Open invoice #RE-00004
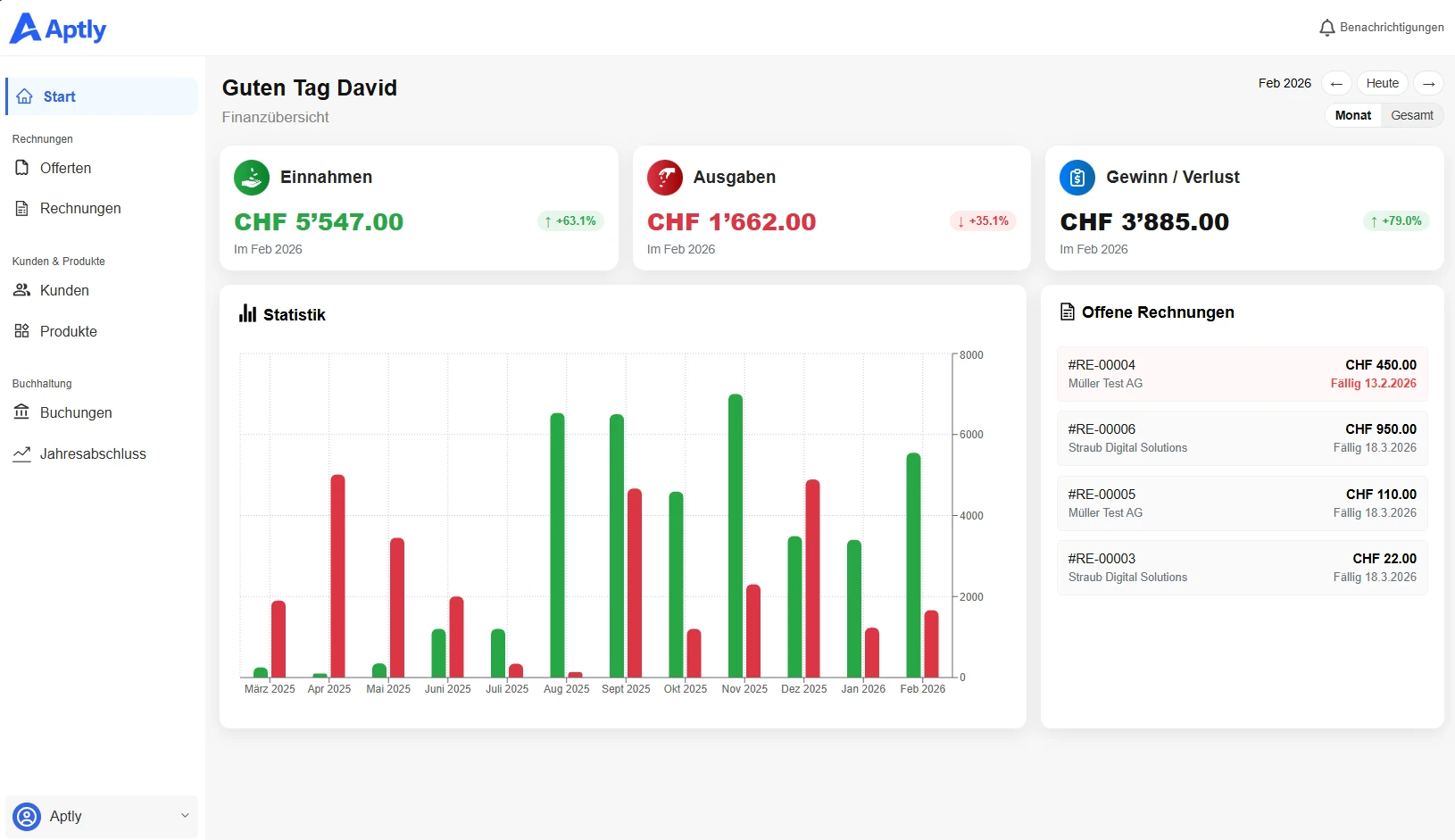 pos(1243,374)
